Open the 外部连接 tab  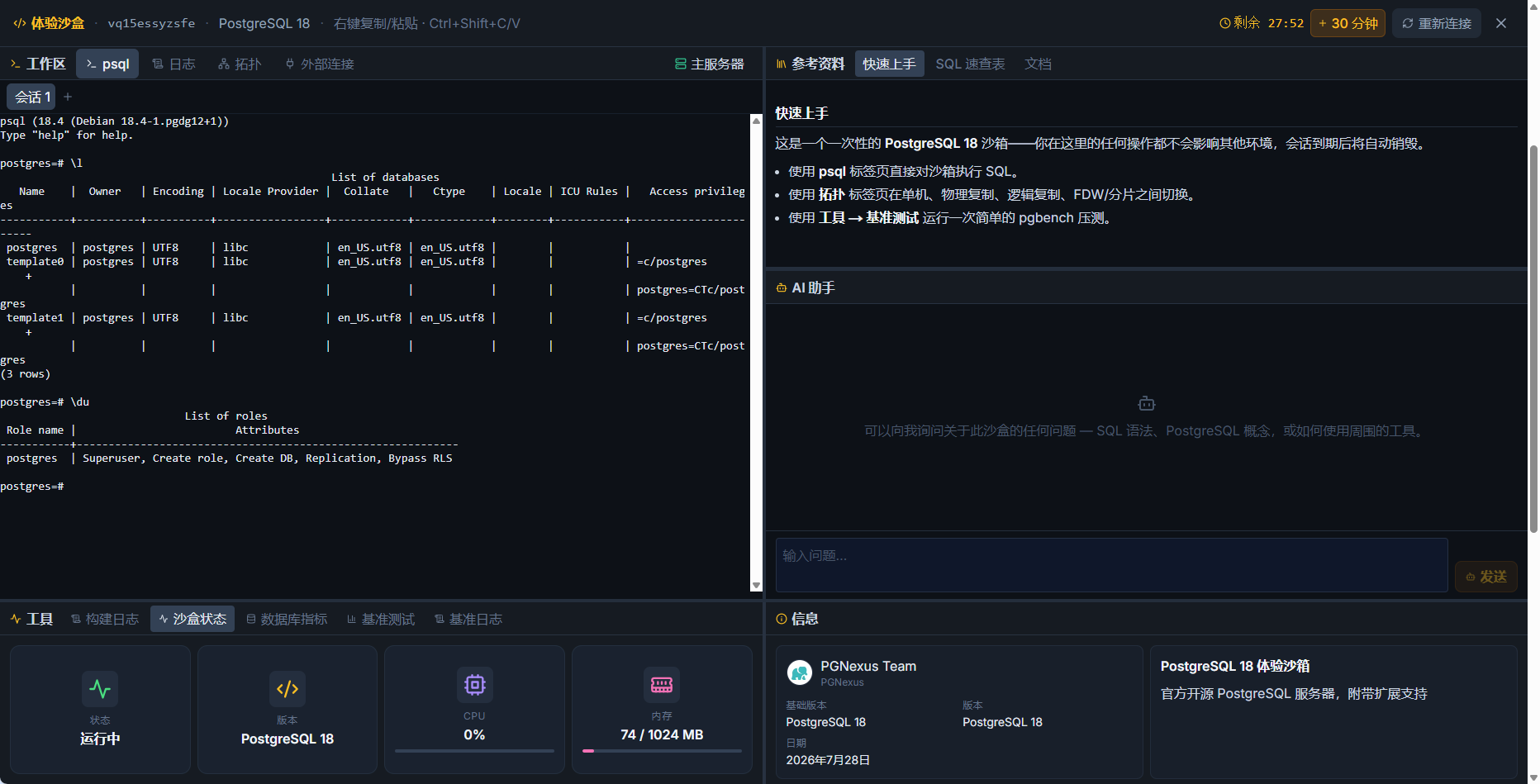[320, 64]
